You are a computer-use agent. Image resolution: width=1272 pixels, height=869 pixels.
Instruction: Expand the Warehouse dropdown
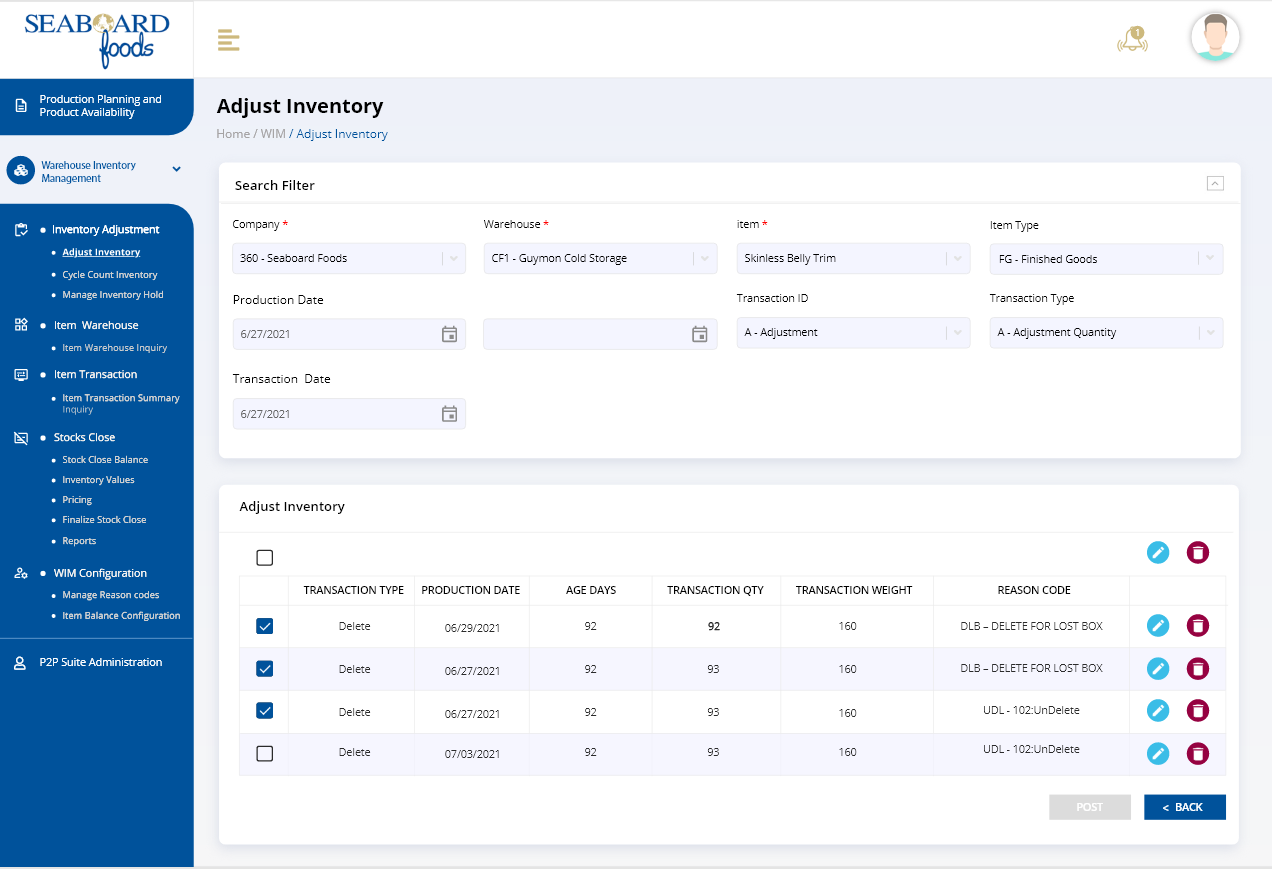tap(600, 258)
